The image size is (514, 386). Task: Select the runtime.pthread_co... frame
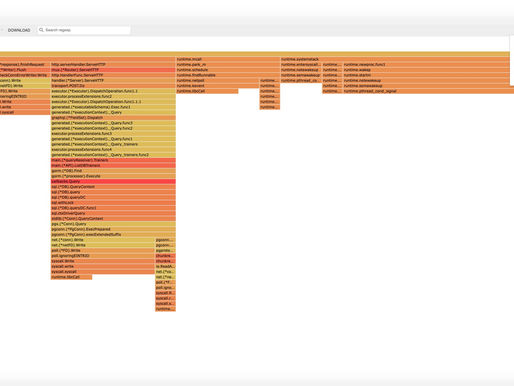pos(301,80)
